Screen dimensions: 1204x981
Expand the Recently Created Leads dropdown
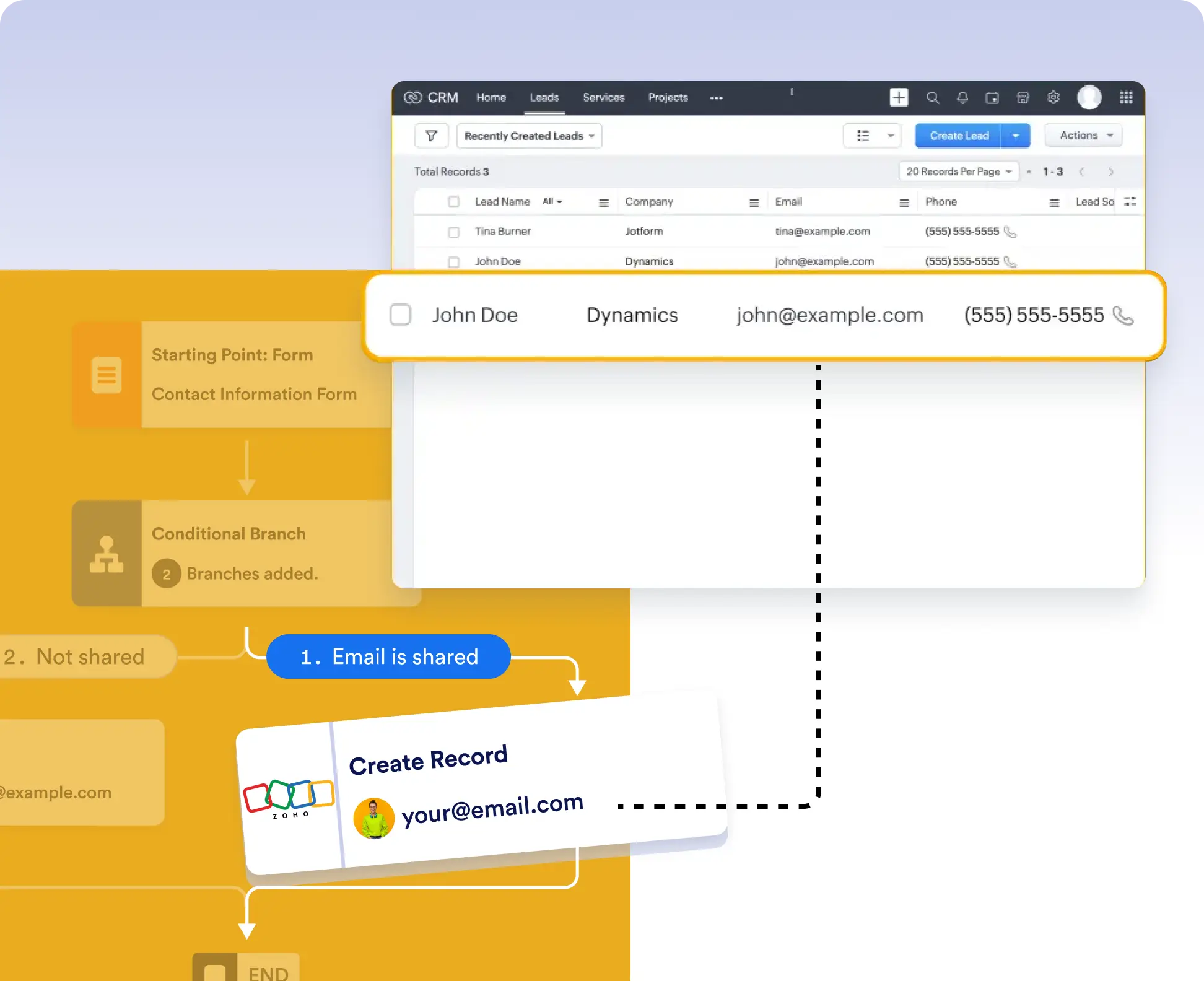click(x=529, y=136)
